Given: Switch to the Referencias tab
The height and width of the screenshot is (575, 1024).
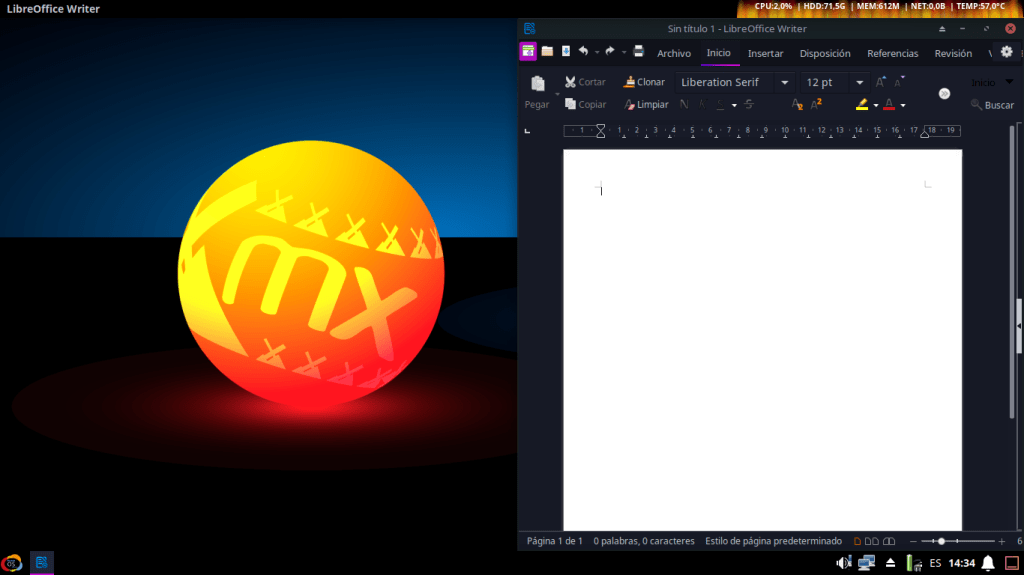Looking at the screenshot, I should click(892, 53).
